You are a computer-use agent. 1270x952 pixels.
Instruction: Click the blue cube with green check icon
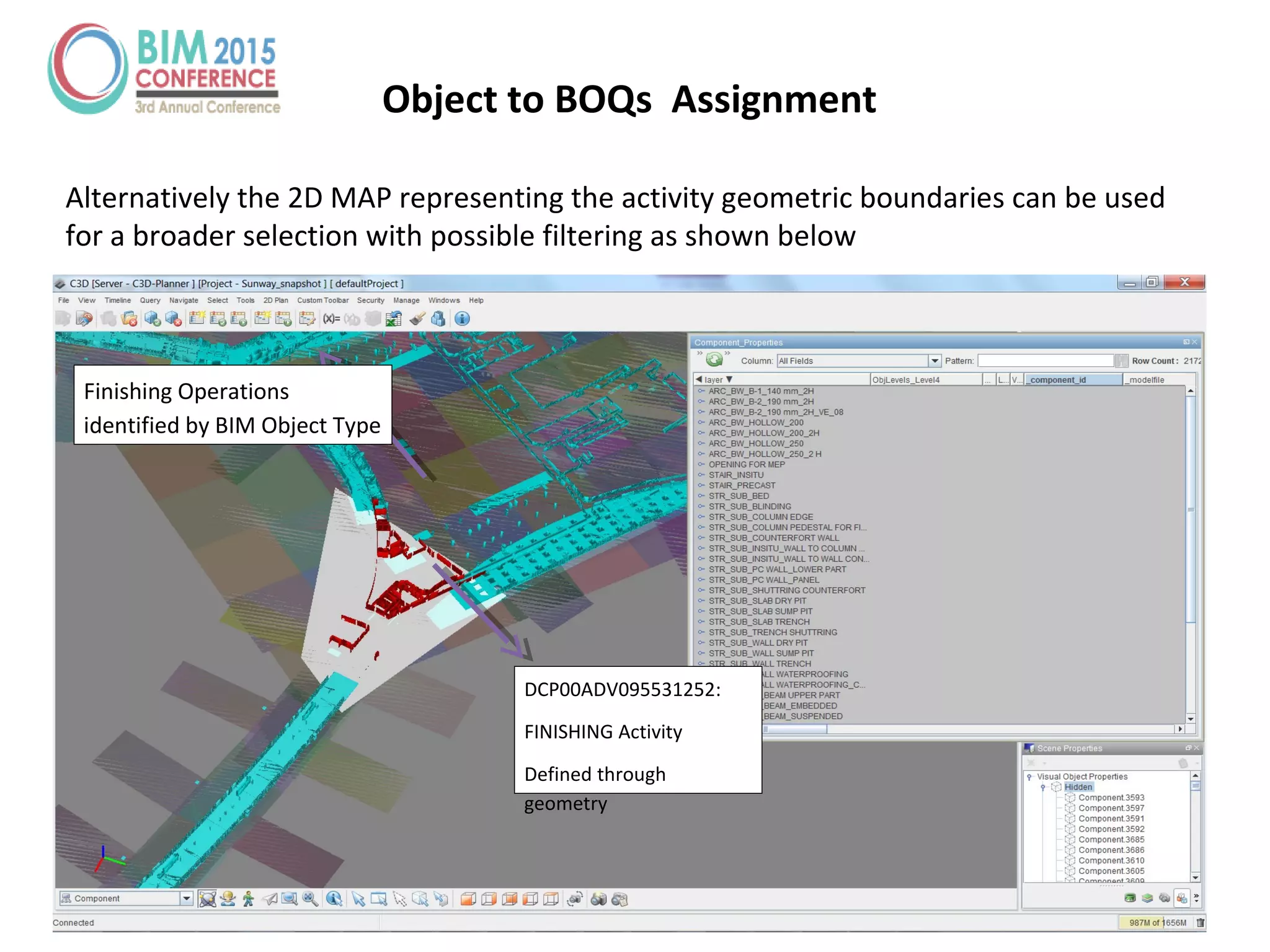point(152,319)
